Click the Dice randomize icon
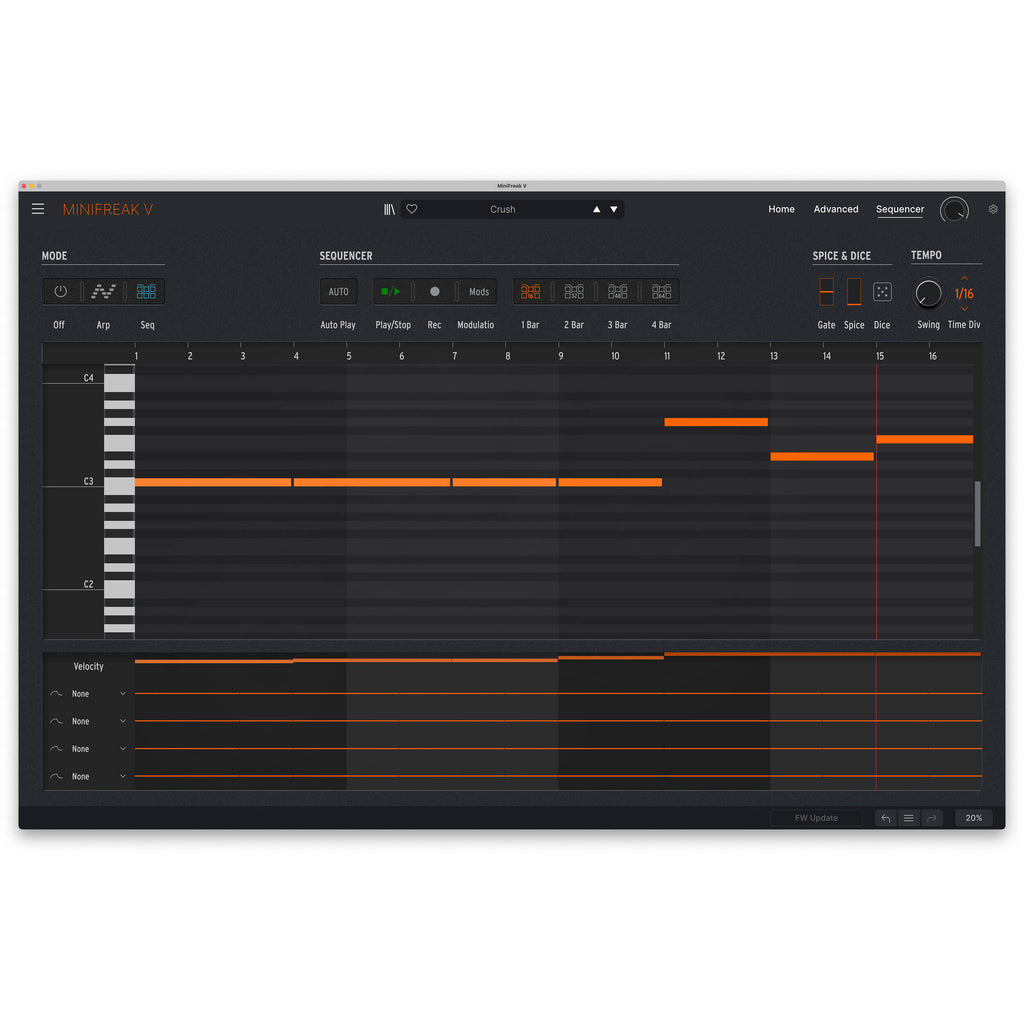 pyautogui.click(x=882, y=292)
